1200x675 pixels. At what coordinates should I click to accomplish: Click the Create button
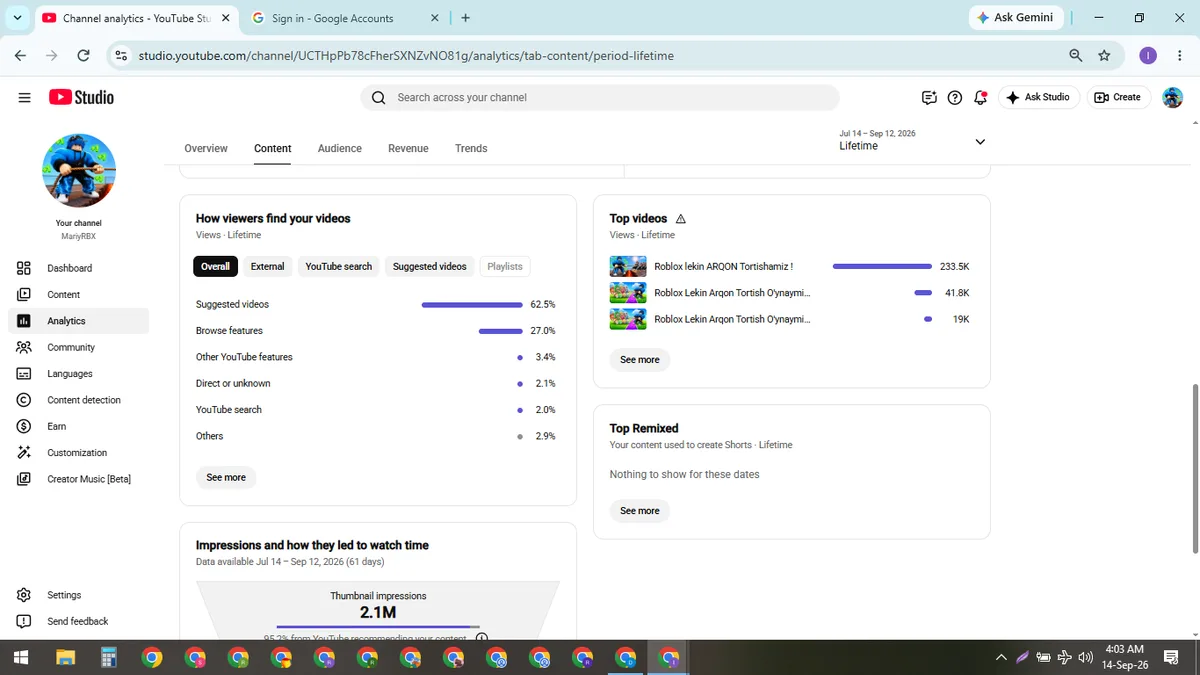pos(1117,97)
